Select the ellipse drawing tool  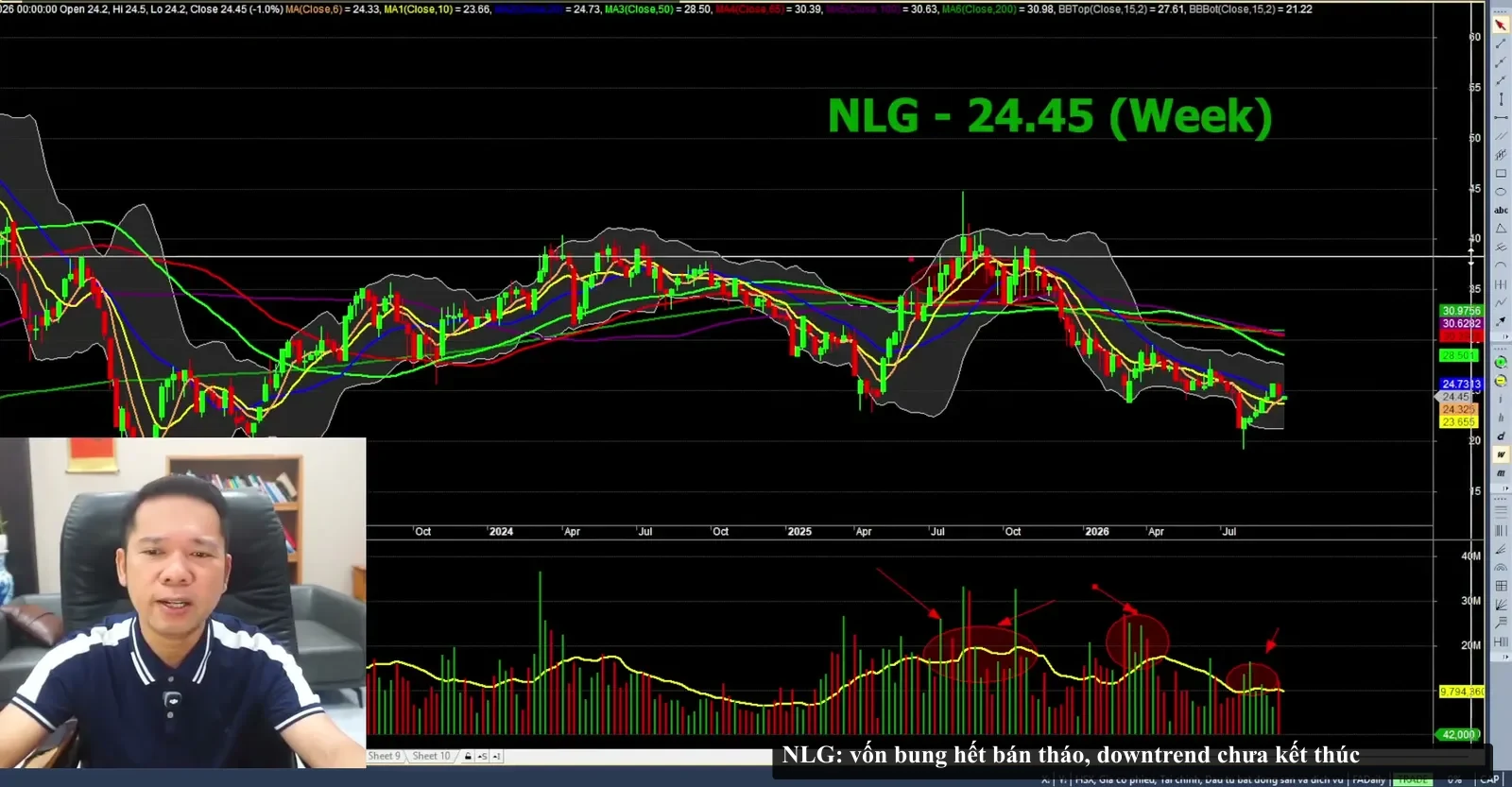click(x=1501, y=192)
